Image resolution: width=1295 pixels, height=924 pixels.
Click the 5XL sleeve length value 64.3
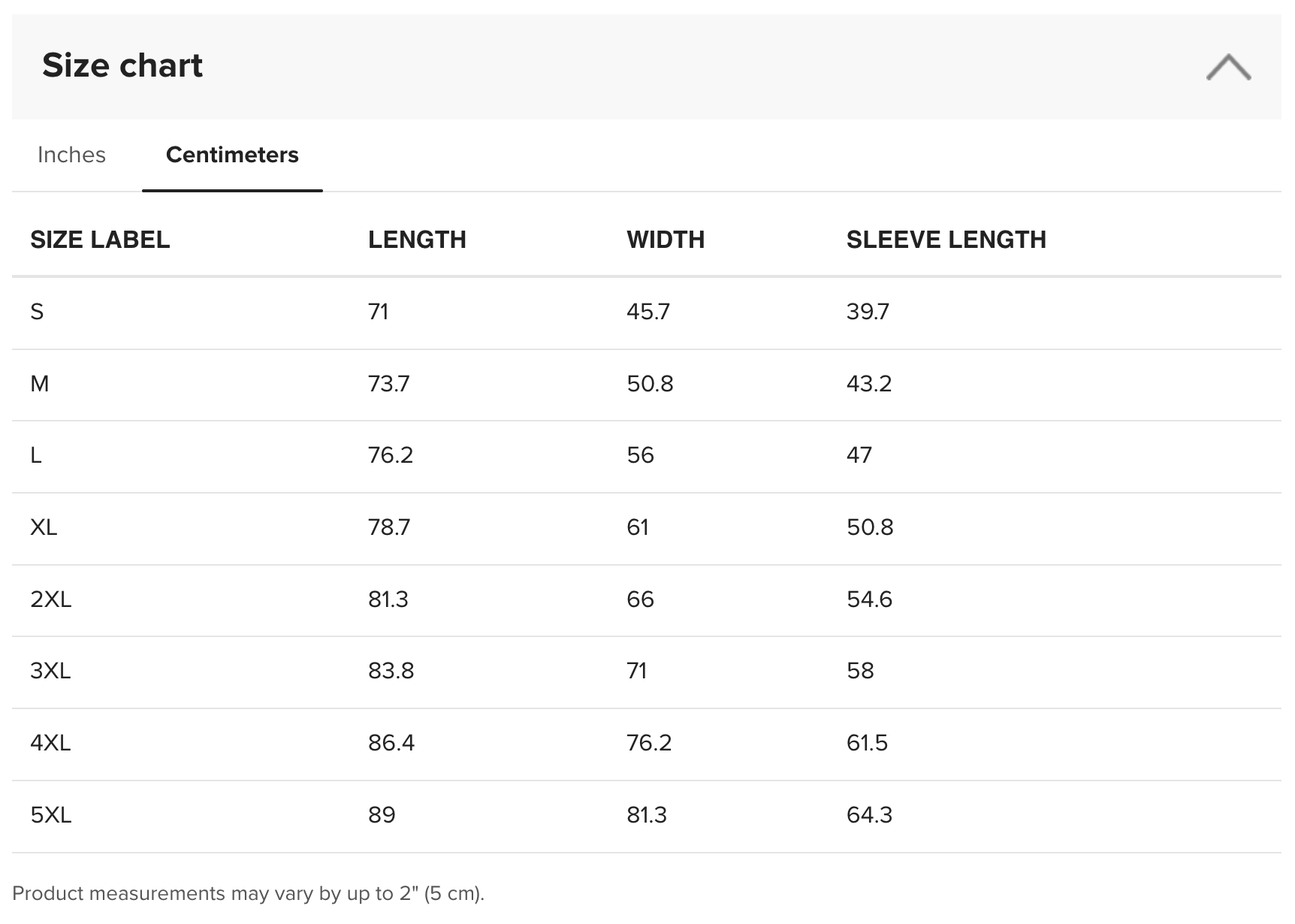coord(869,815)
